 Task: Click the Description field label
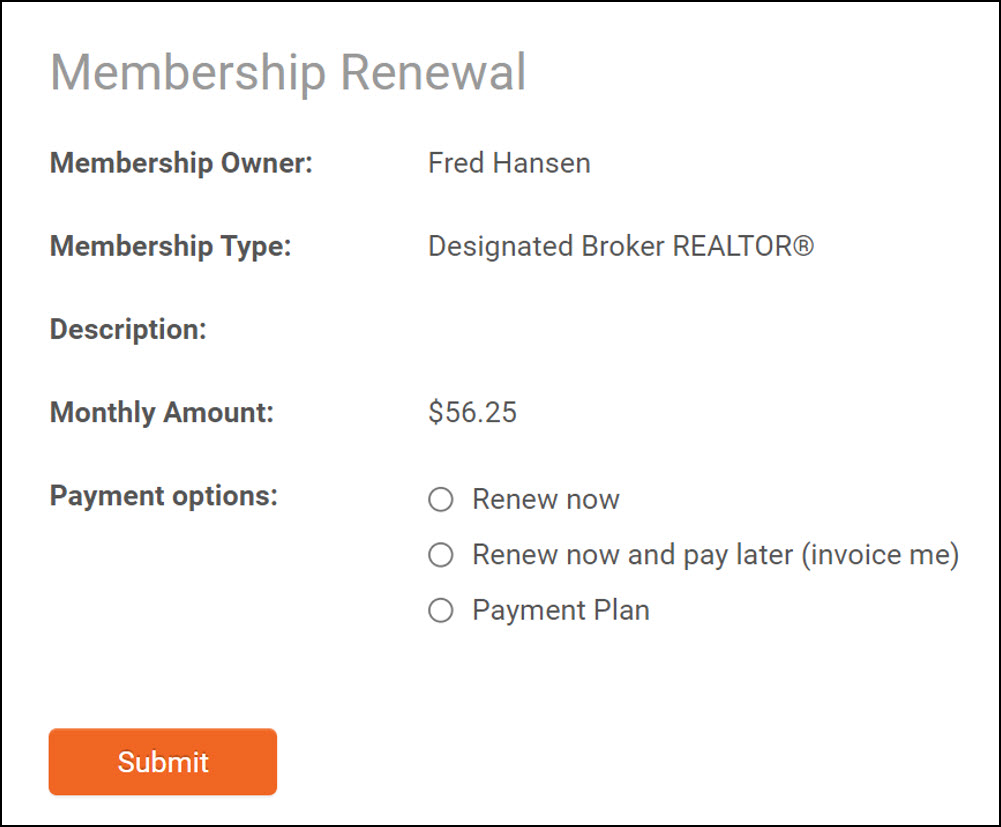128,329
